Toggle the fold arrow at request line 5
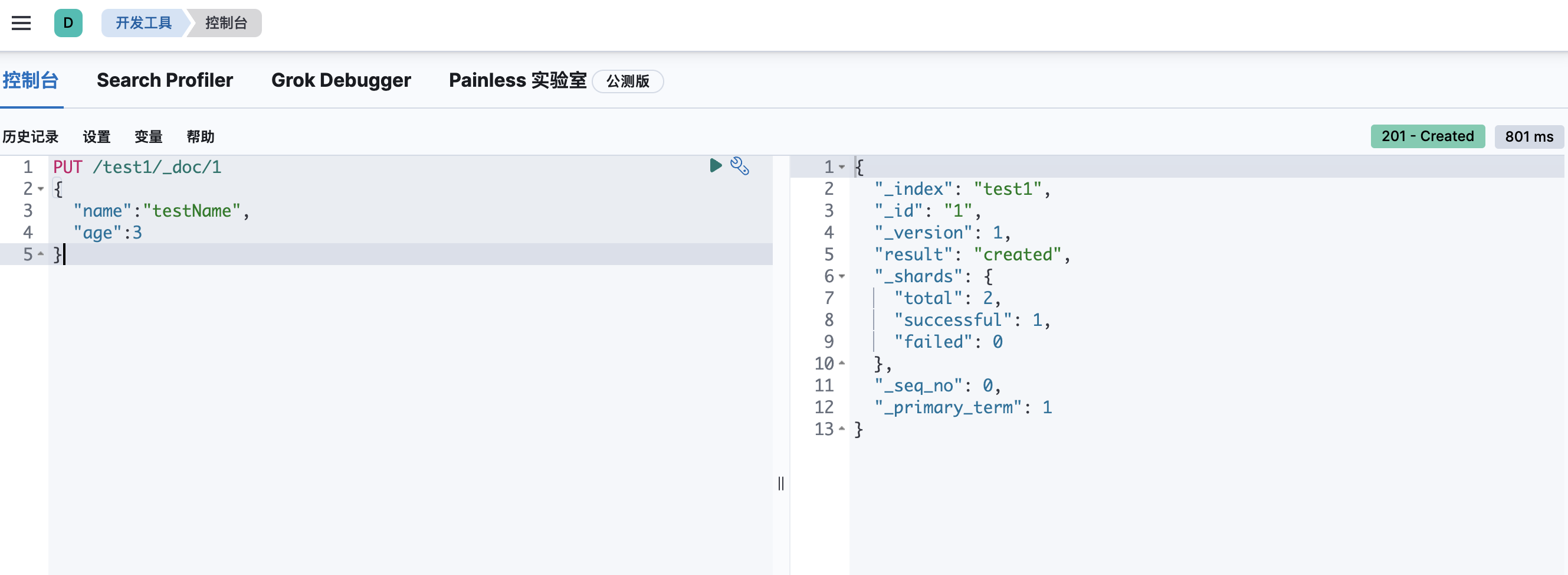Image resolution: width=1568 pixels, height=575 pixels. 41,254
